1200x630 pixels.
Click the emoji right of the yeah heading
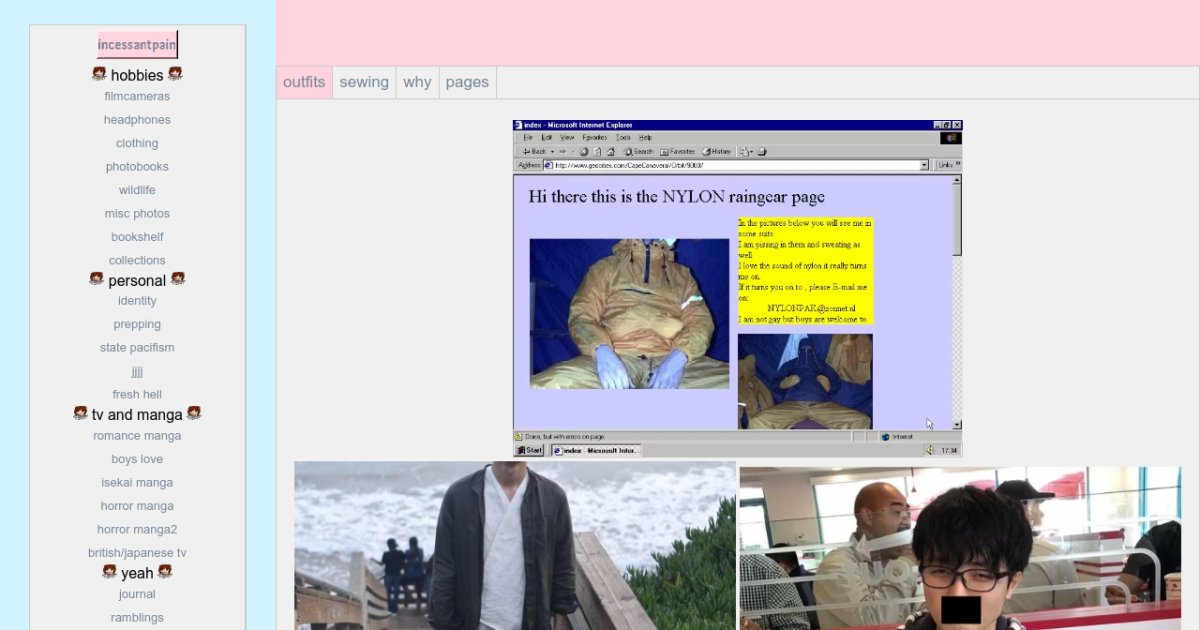click(x=165, y=572)
